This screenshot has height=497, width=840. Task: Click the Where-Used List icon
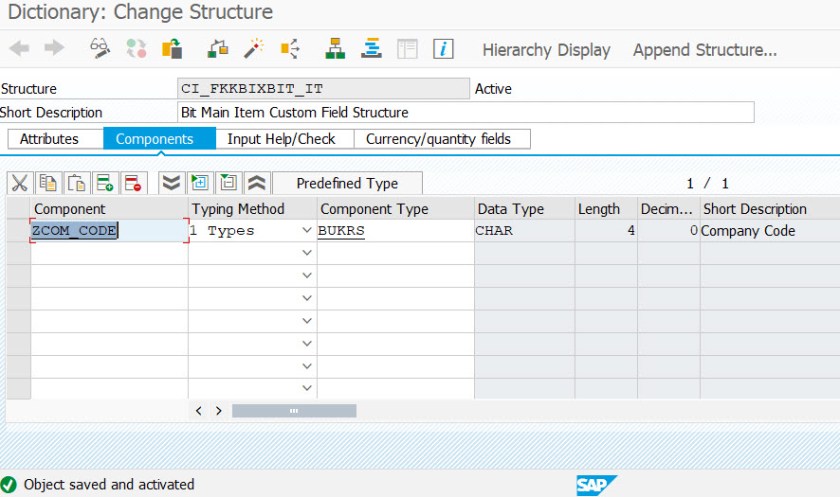(290, 49)
